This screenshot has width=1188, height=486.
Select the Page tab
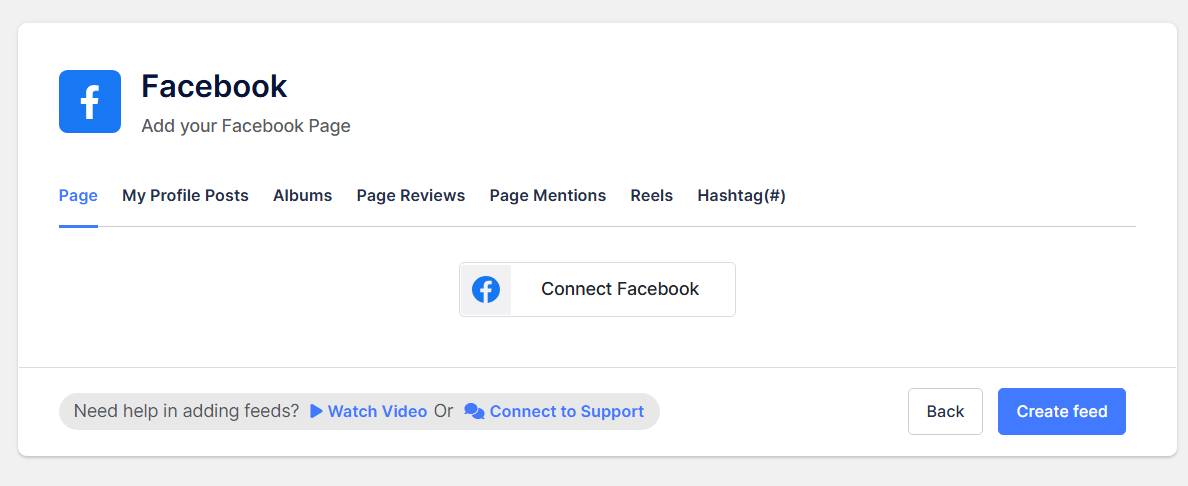tap(78, 196)
